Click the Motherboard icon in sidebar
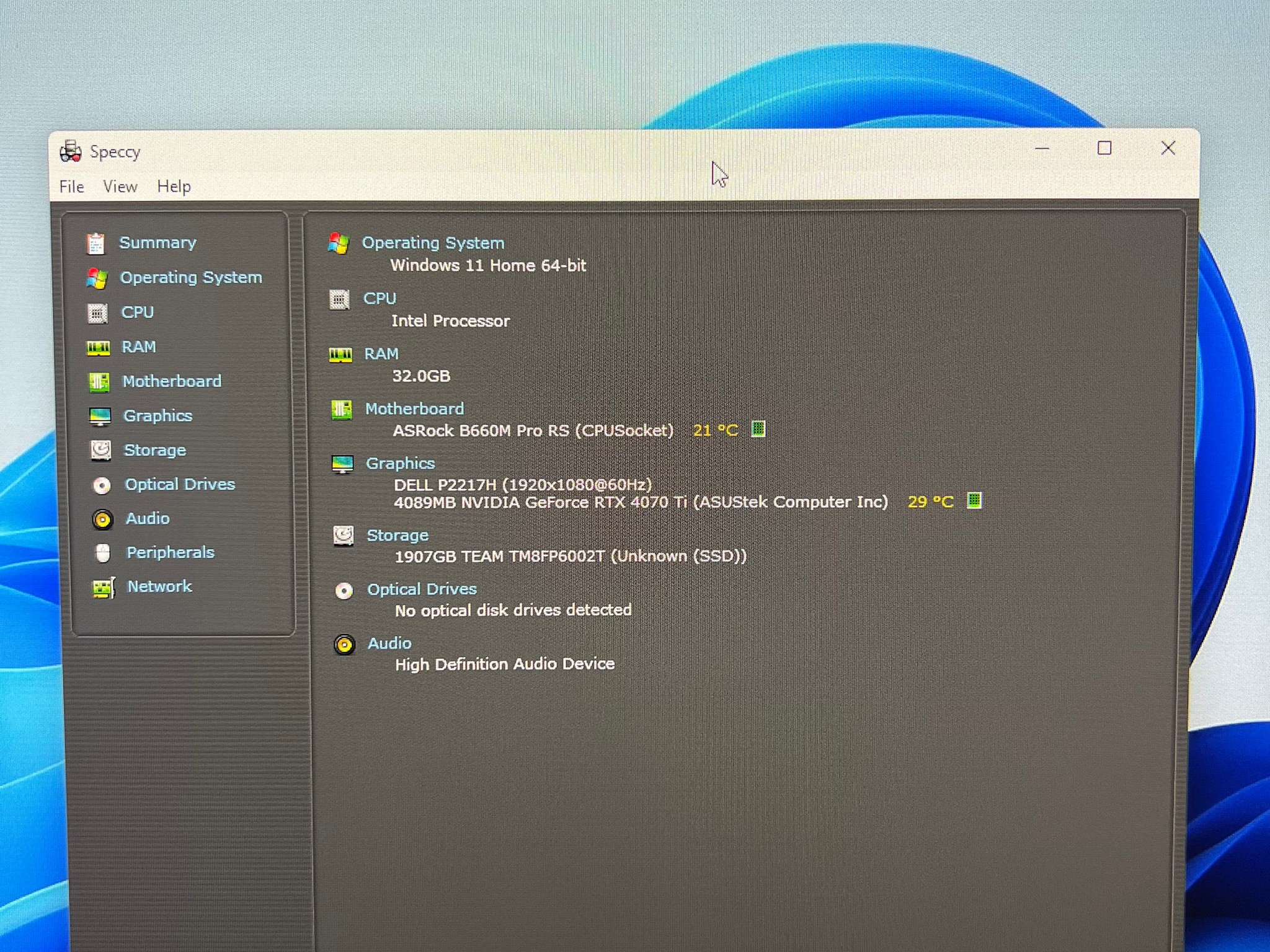Image resolution: width=1270 pixels, height=952 pixels. 99,382
